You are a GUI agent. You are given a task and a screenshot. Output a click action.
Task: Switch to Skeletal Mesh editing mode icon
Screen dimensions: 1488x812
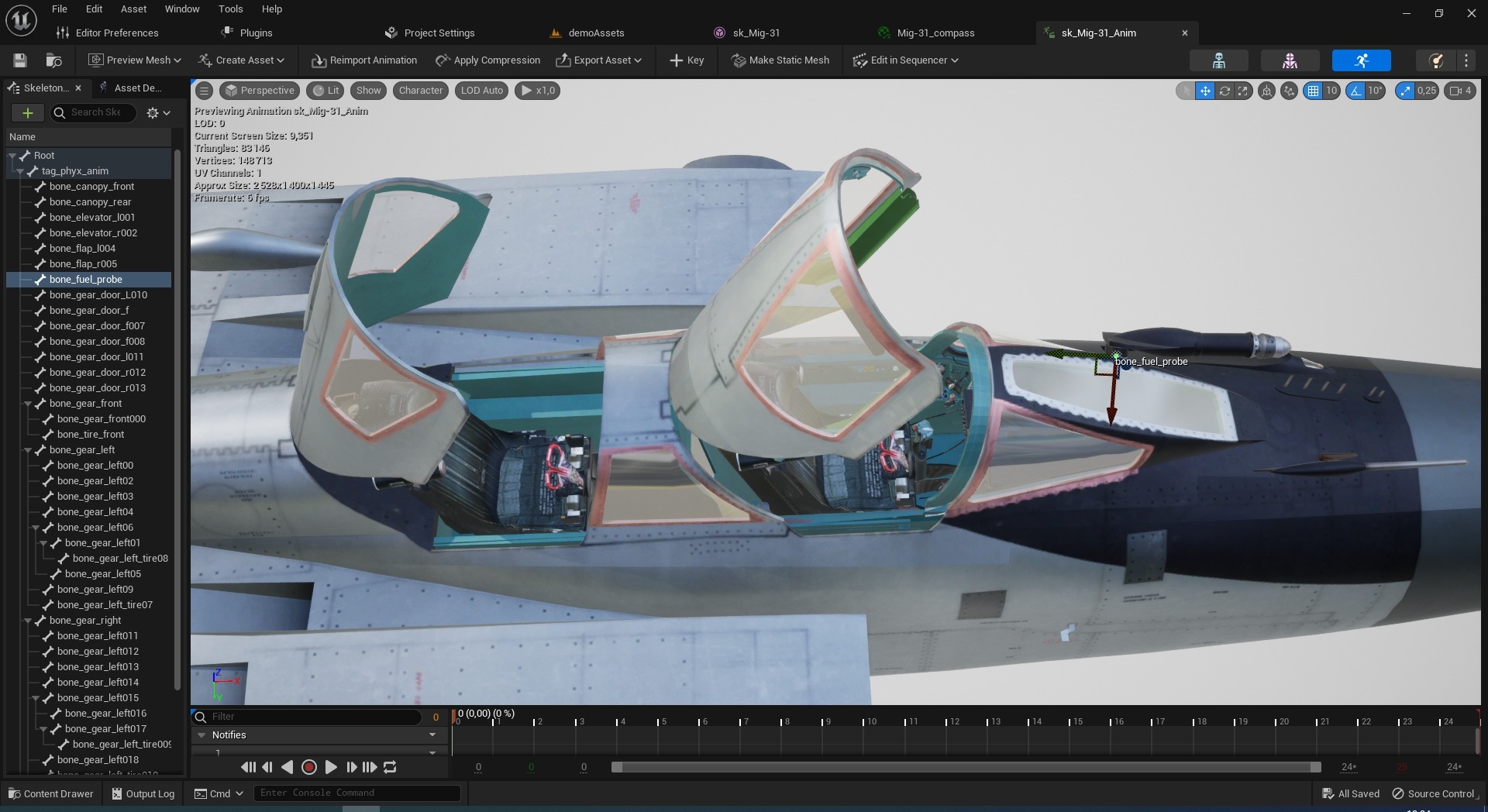coord(1290,60)
